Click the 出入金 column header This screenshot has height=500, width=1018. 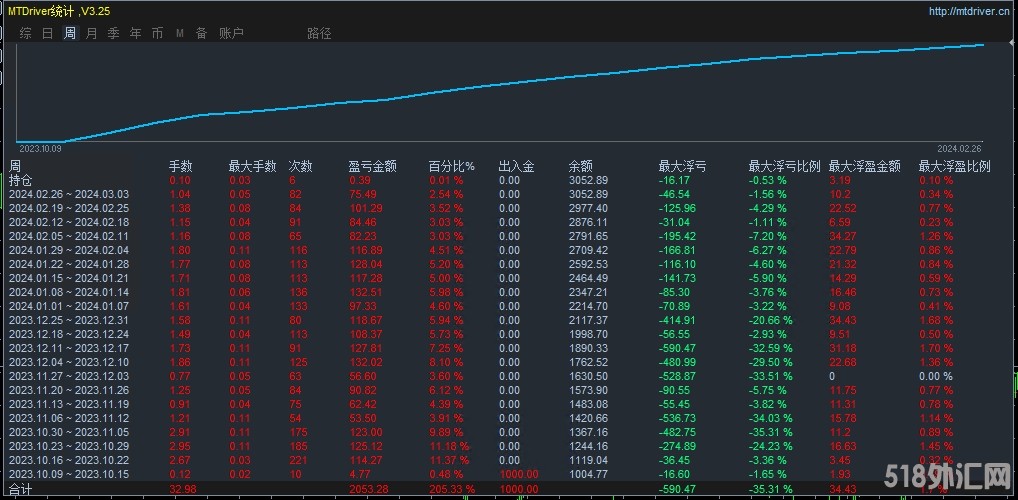[x=517, y=167]
